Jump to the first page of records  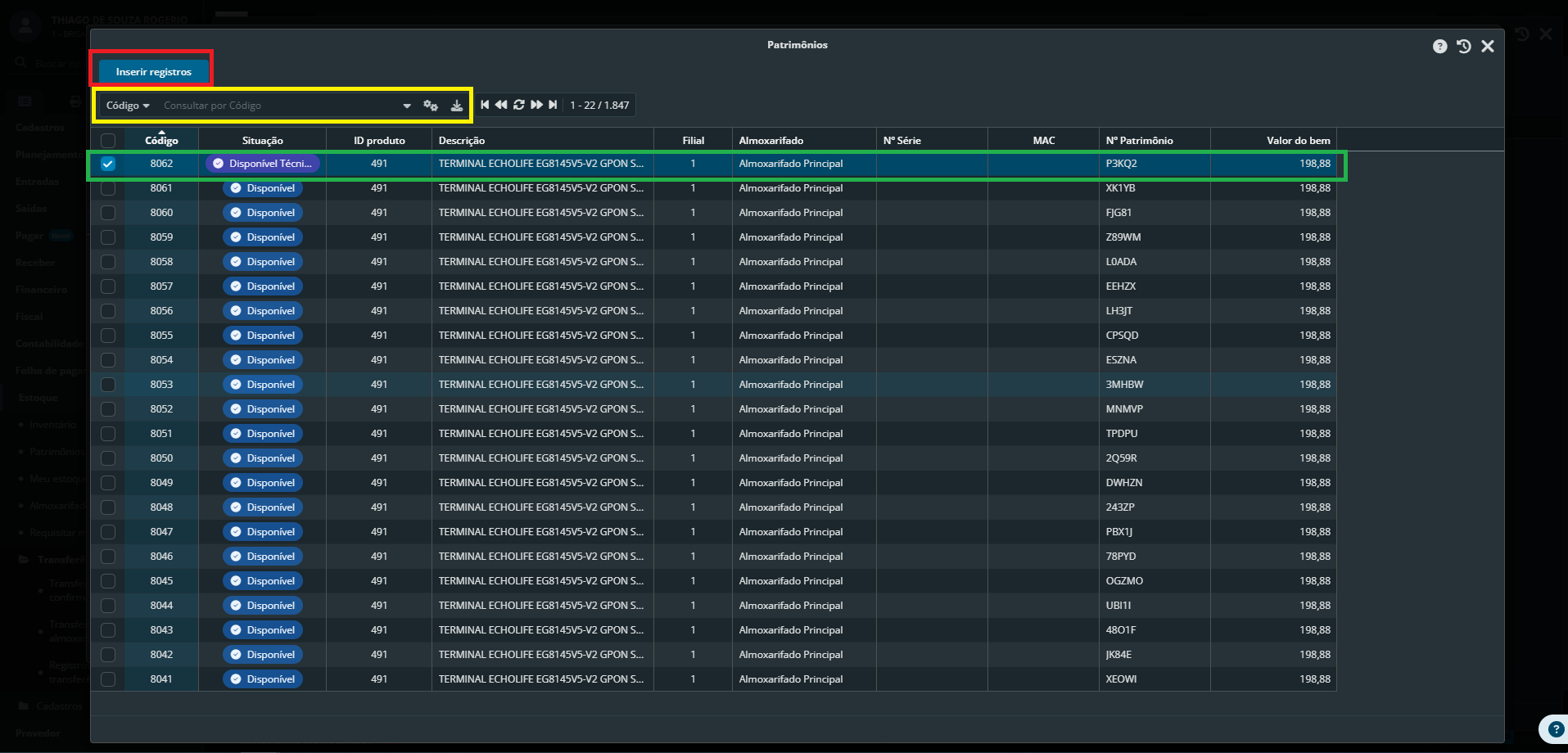485,105
